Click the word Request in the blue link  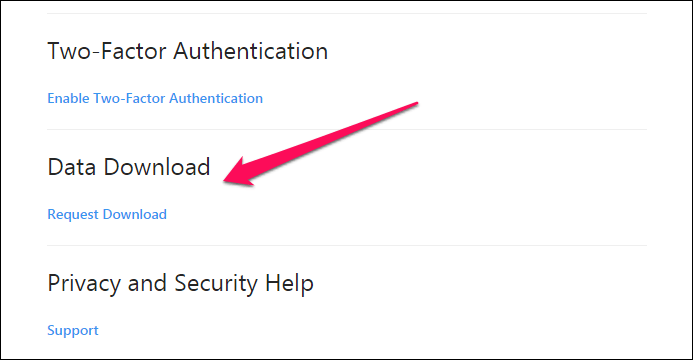point(73,215)
